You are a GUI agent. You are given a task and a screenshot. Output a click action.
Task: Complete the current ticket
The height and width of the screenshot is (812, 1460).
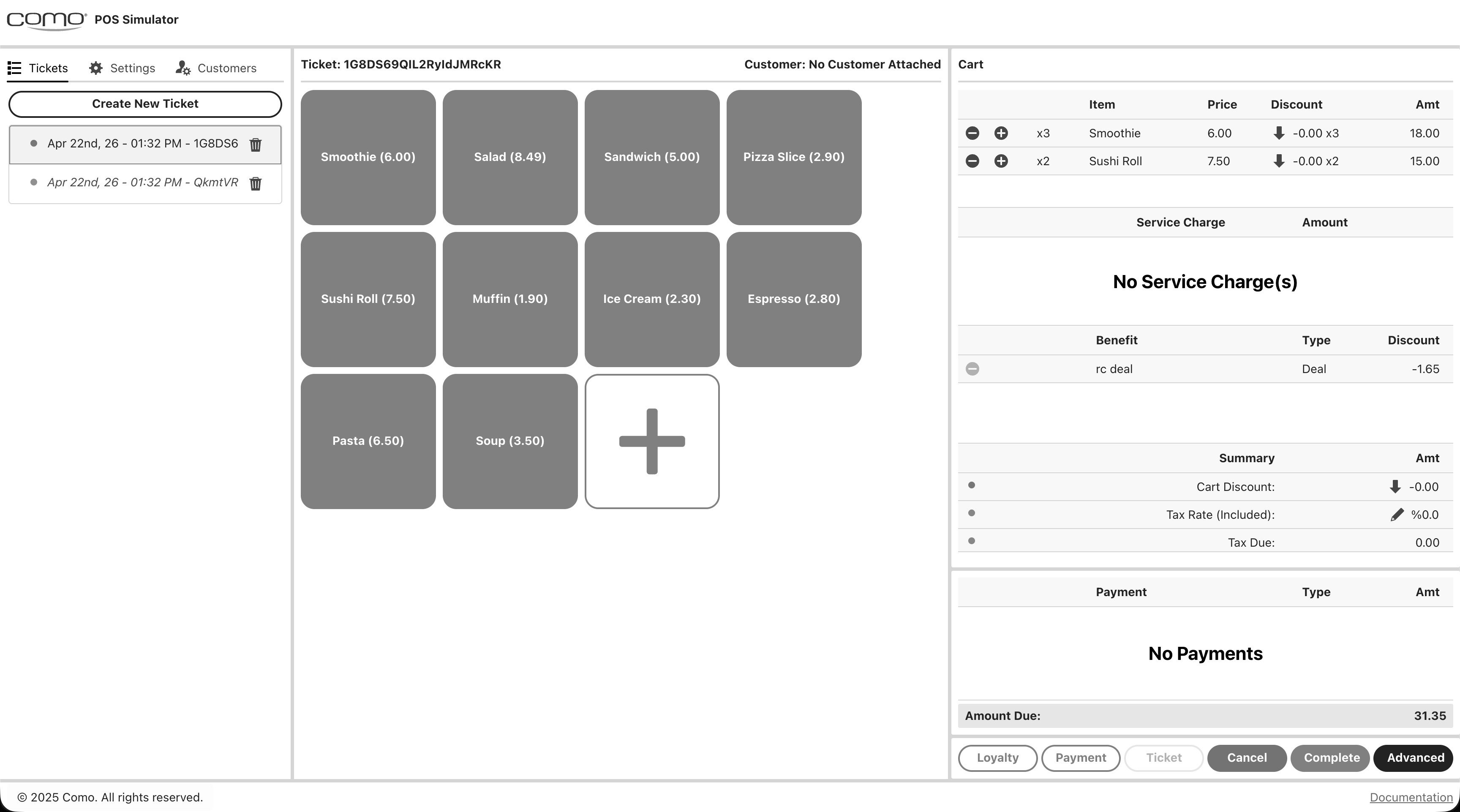coord(1330,758)
